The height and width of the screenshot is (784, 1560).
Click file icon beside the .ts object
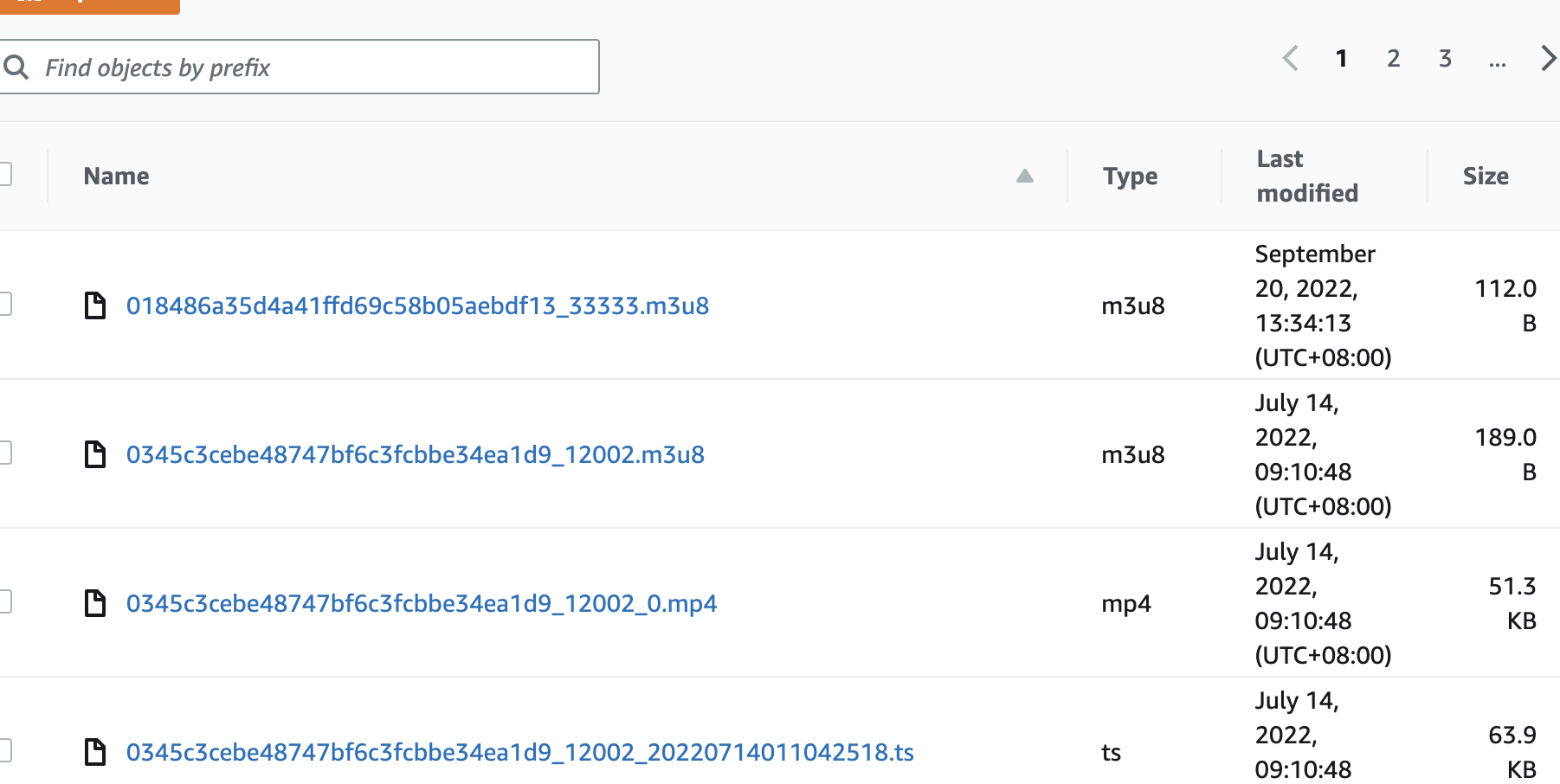click(94, 752)
